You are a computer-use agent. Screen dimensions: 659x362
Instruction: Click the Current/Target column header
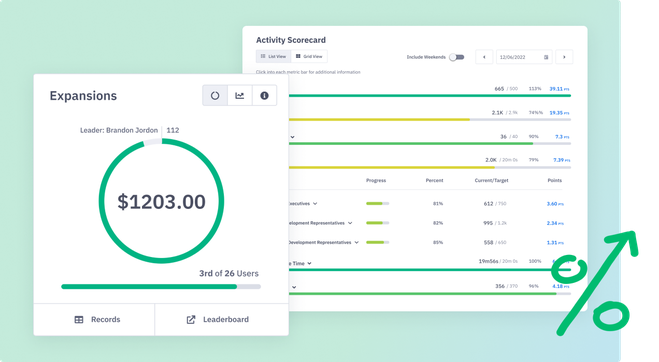(x=491, y=180)
